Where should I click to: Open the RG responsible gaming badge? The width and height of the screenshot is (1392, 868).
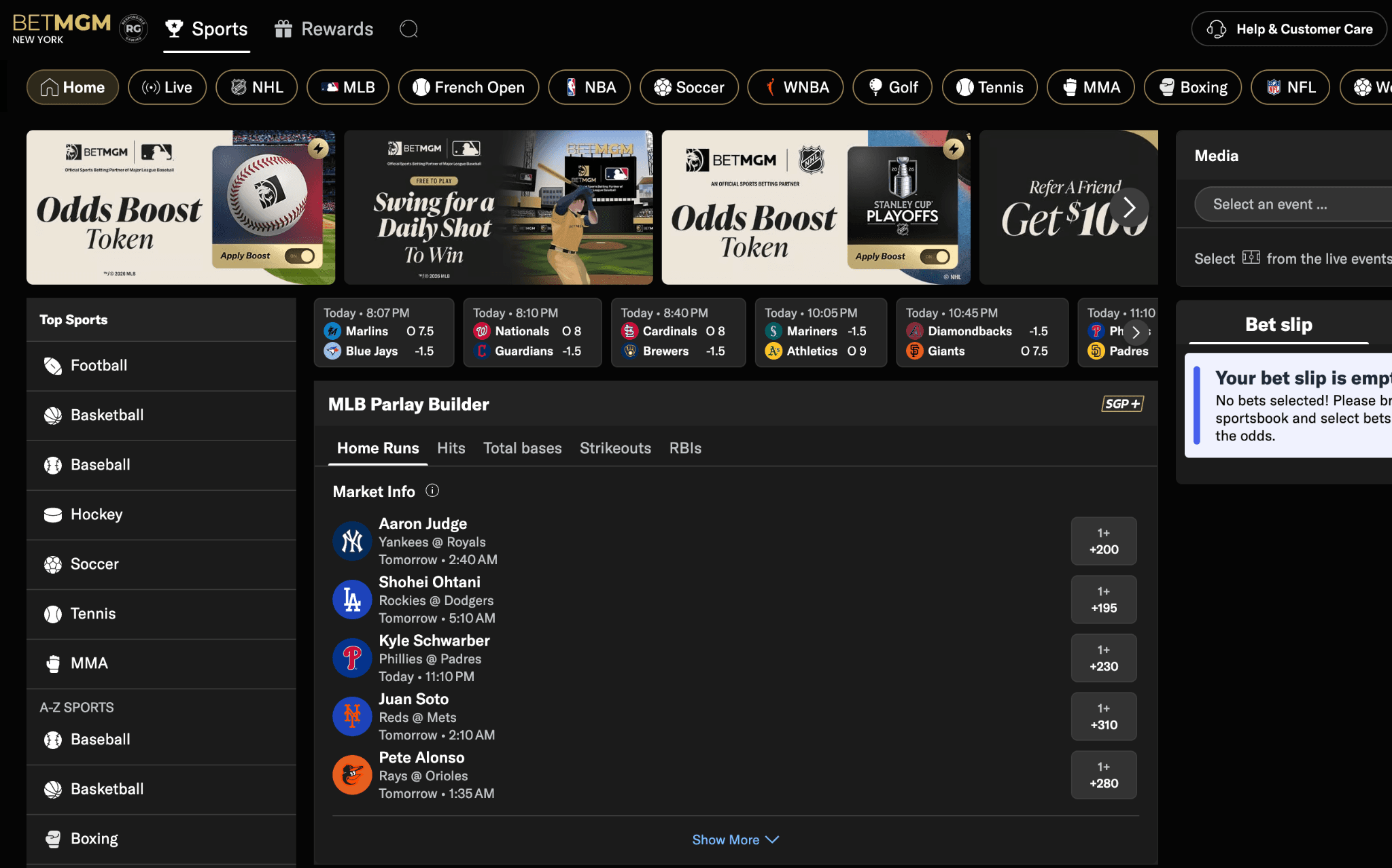(x=133, y=29)
